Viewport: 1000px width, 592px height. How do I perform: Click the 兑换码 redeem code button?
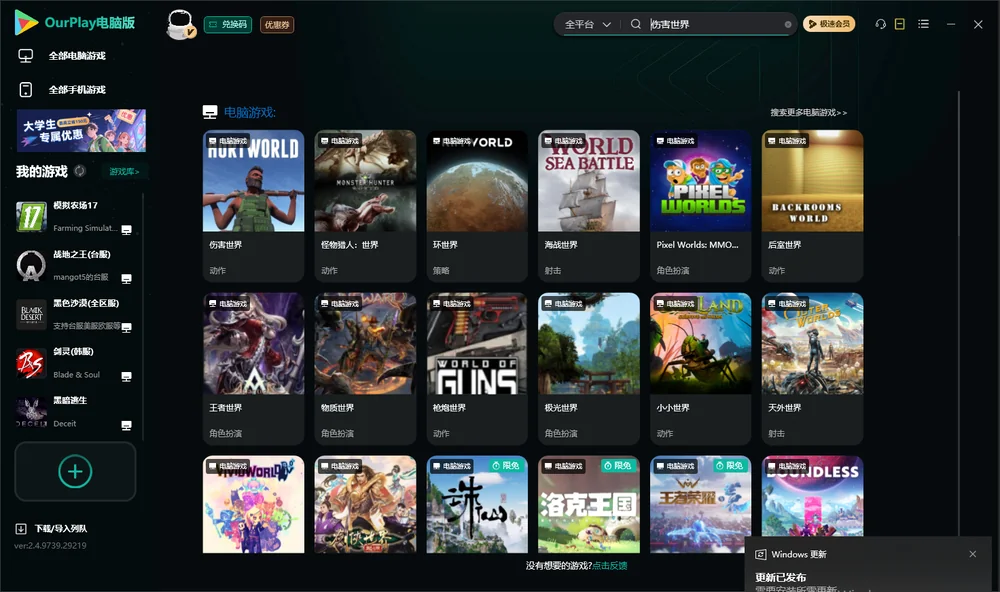coord(228,24)
